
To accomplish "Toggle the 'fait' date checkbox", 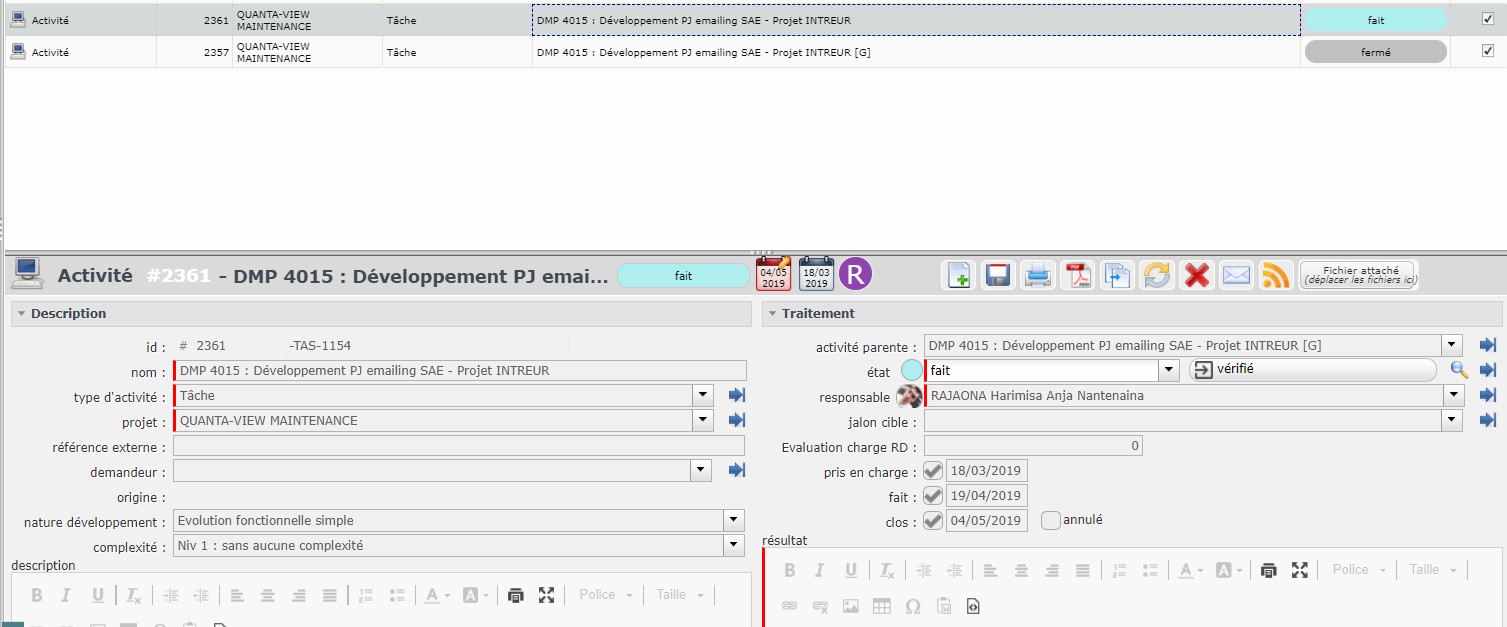I will (933, 495).
